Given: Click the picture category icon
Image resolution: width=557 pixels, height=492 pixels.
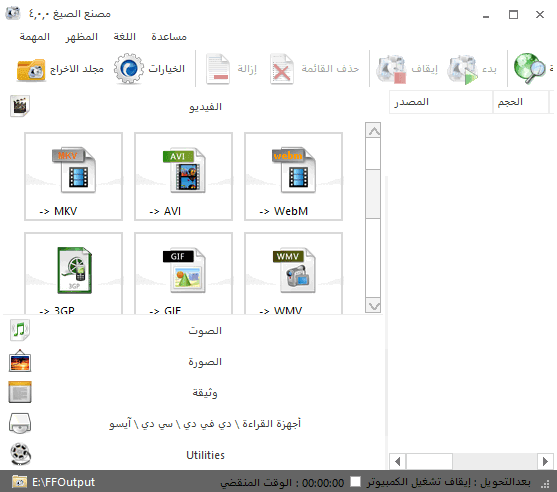Looking at the screenshot, I should 20,361.
